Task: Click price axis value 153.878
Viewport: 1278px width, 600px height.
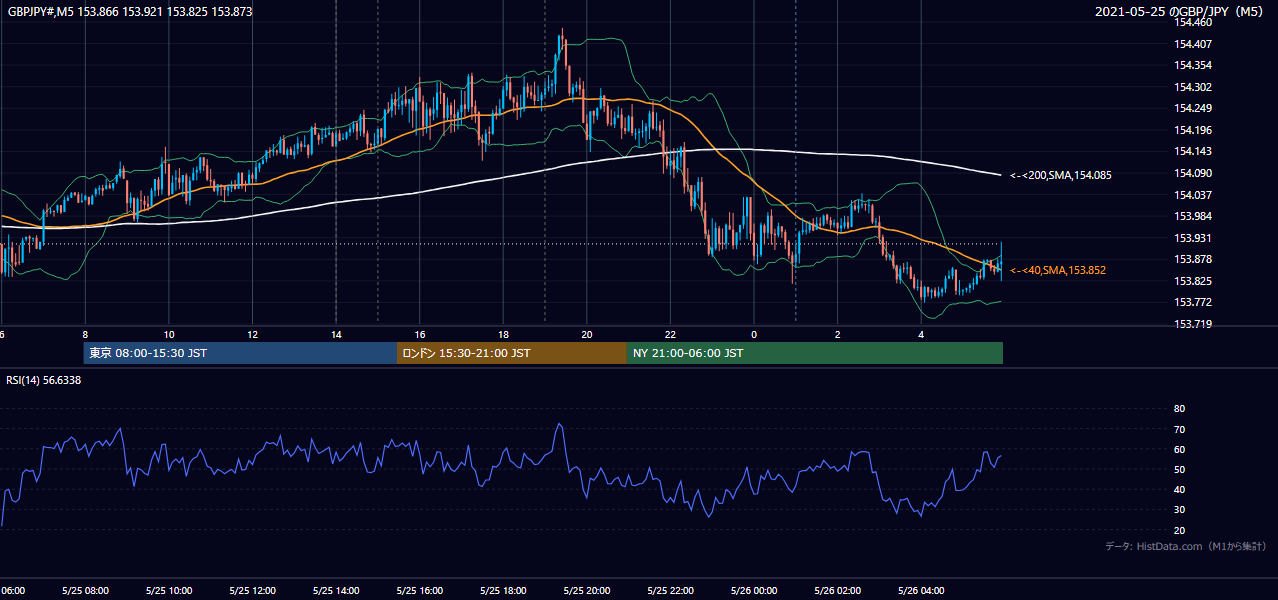Action: (x=1192, y=259)
